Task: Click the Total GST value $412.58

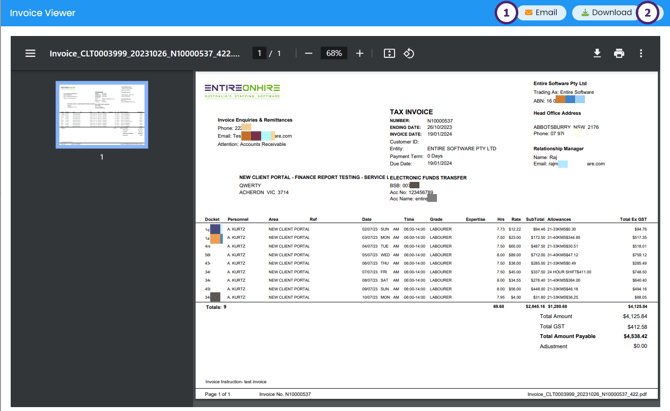Action: pyautogui.click(x=637, y=326)
